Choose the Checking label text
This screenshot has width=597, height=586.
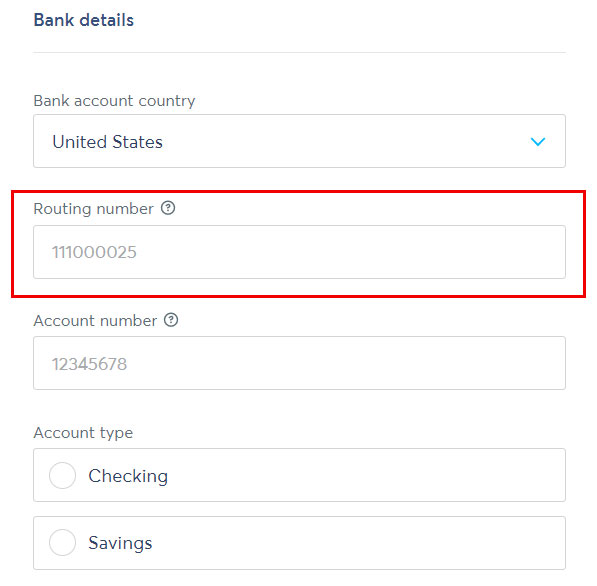click(x=128, y=476)
